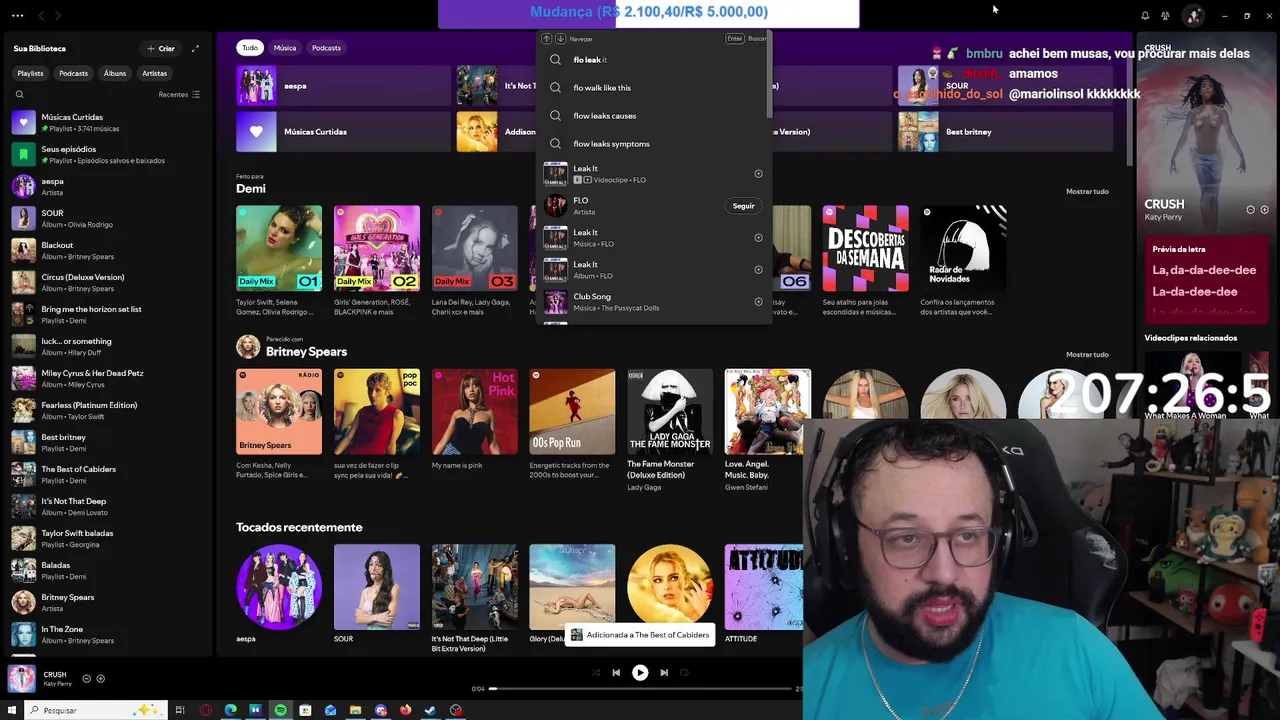Toggle the Playlists library filter
This screenshot has width=1280, height=720.
pyautogui.click(x=30, y=73)
